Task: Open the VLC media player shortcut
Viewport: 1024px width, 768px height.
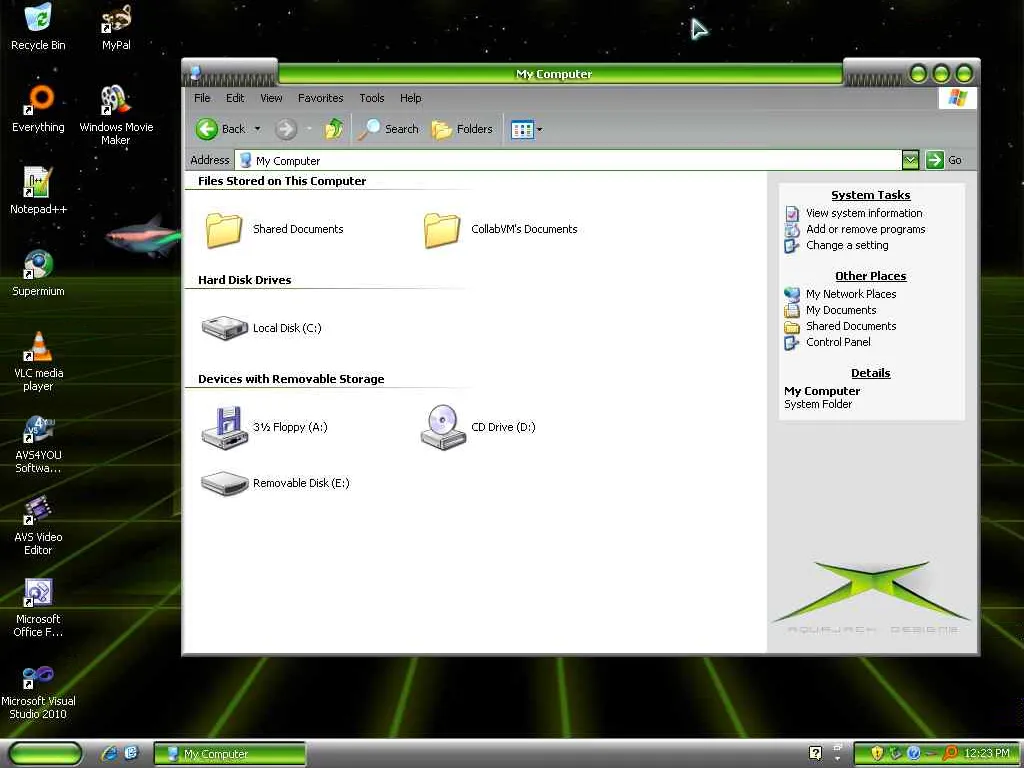Action: [x=38, y=361]
